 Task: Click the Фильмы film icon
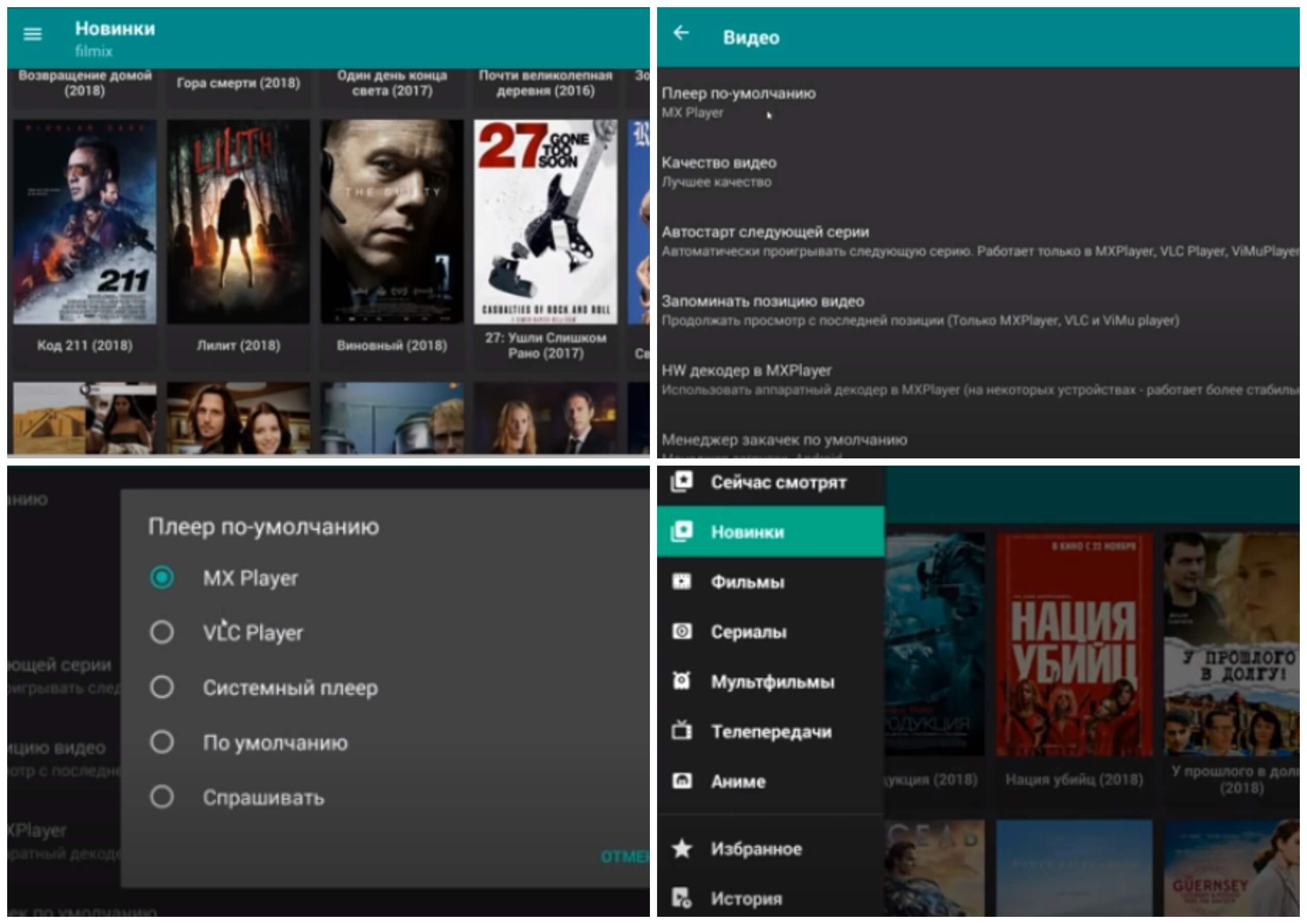click(682, 581)
